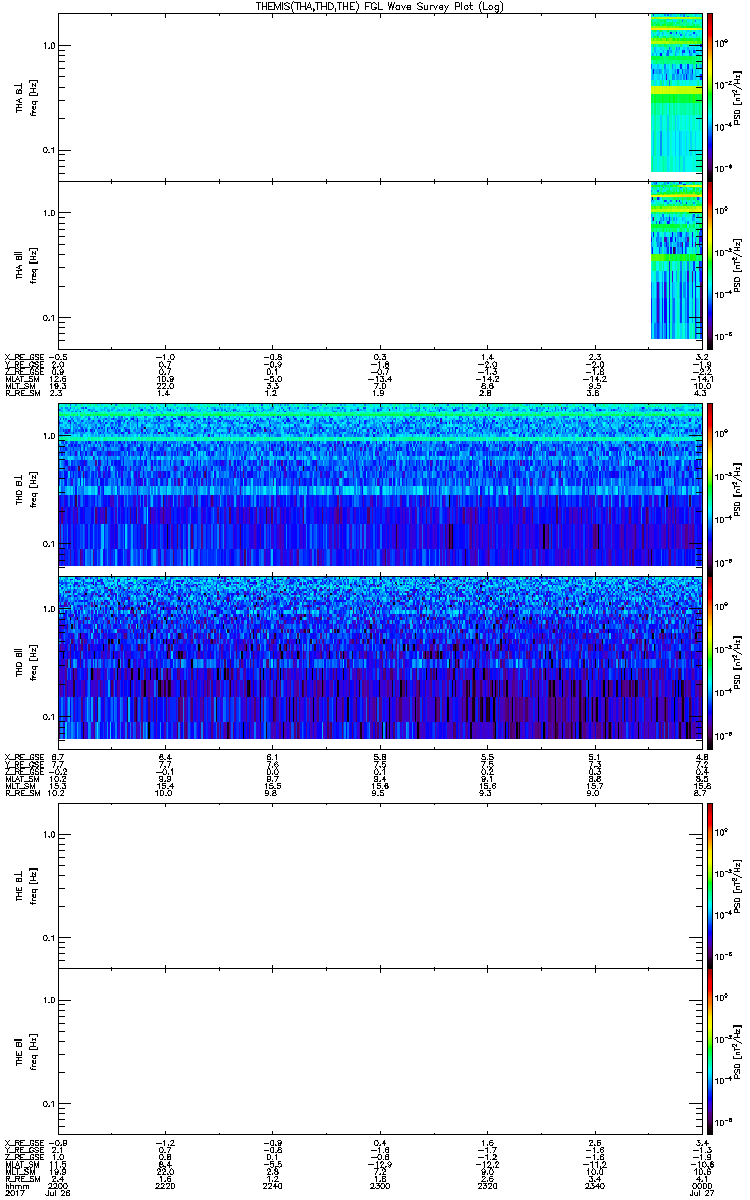Click the MLAT_SM row label under THA panels
750x1200 pixels.
pyautogui.click(x=21, y=380)
